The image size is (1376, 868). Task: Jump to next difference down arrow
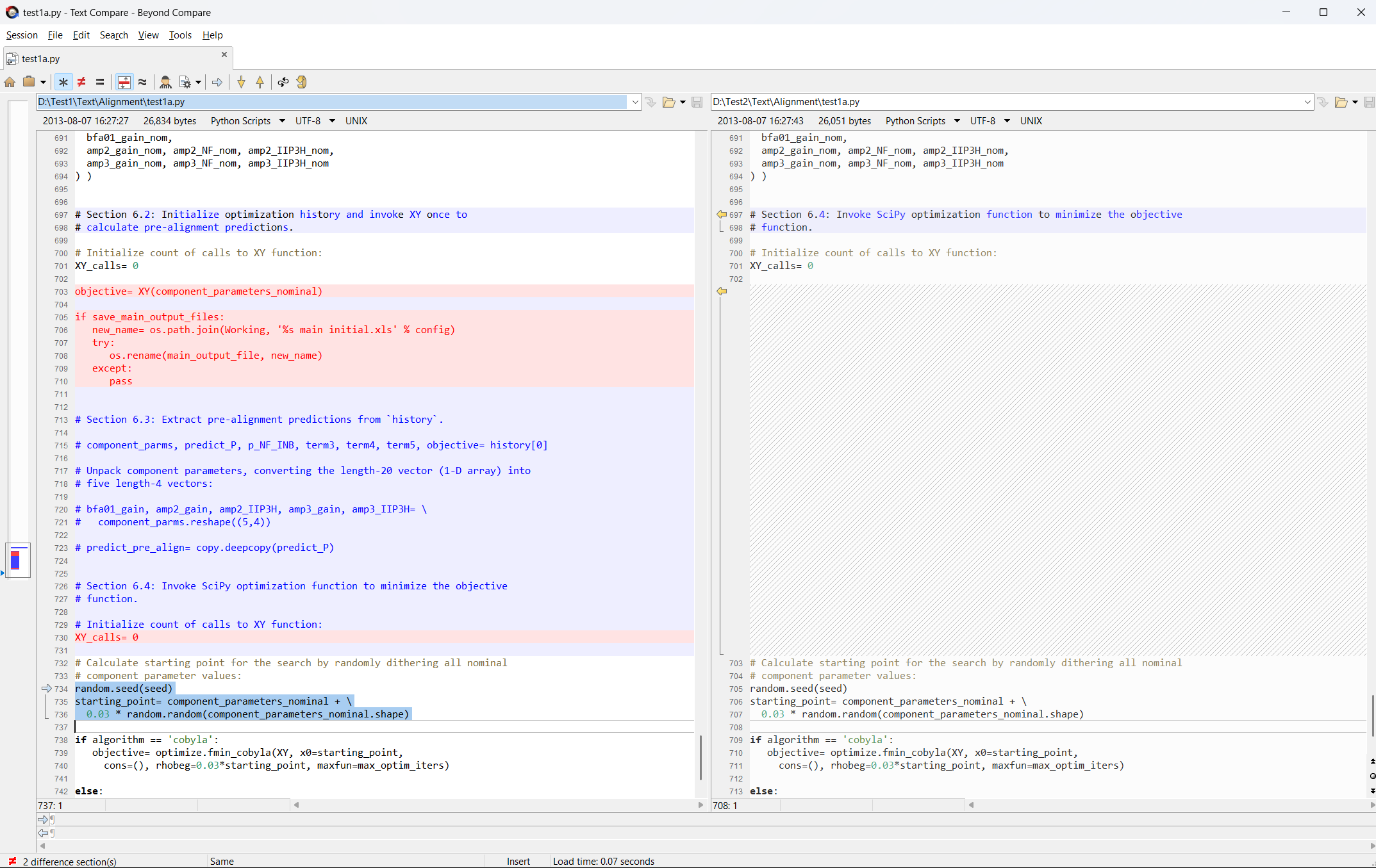[x=241, y=82]
